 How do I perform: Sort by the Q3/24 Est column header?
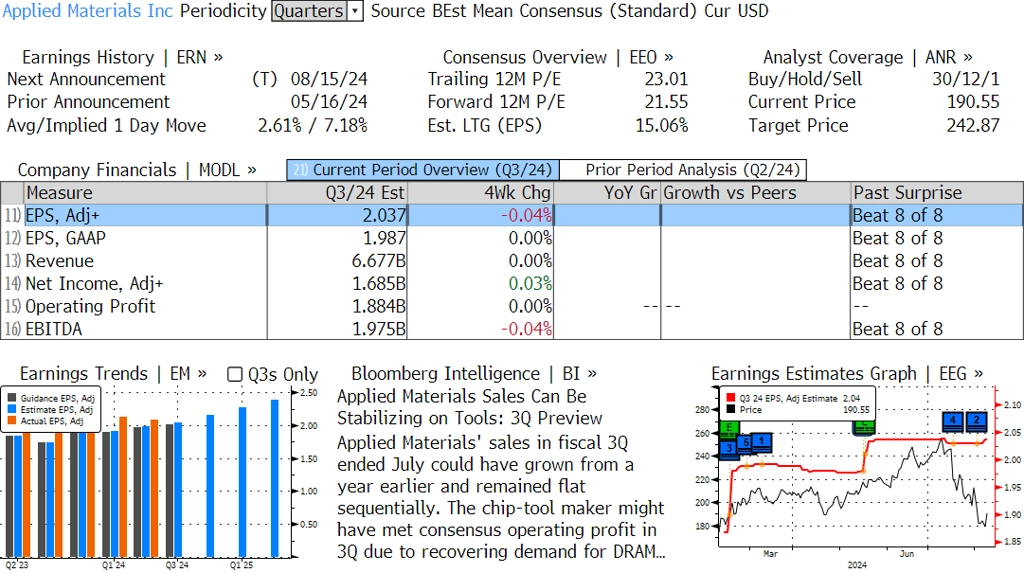tap(337, 193)
